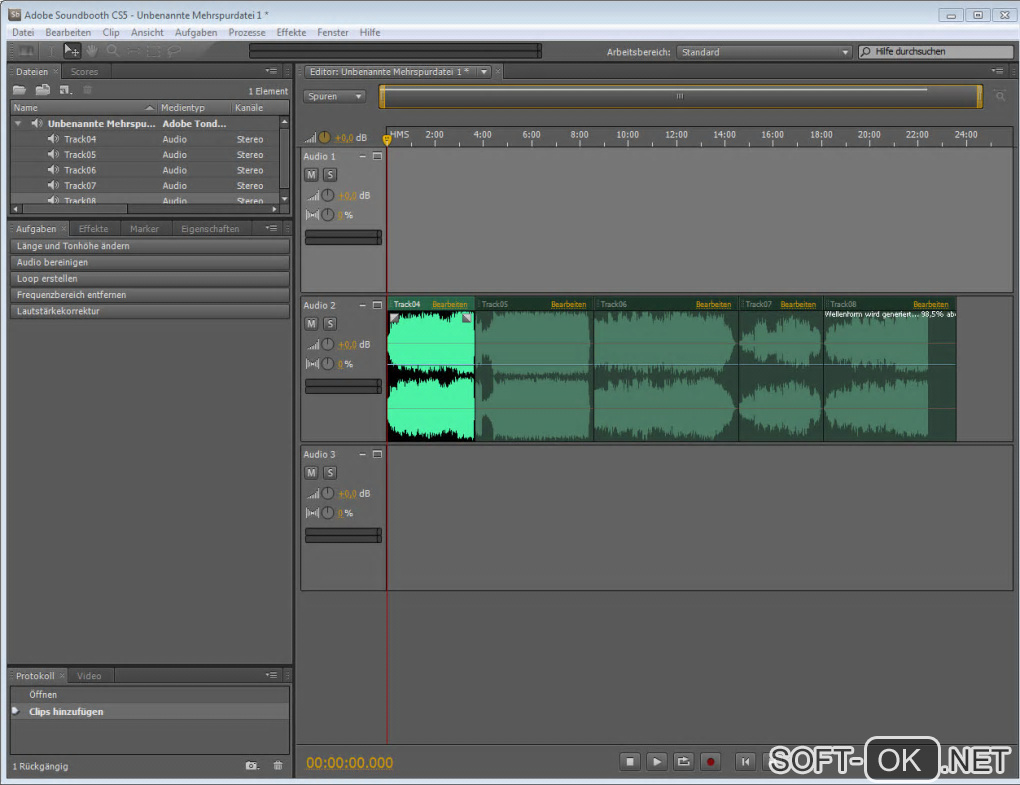Screen dimensions: 1020x785
Task: Switch to the Scores tab
Action: 85,72
